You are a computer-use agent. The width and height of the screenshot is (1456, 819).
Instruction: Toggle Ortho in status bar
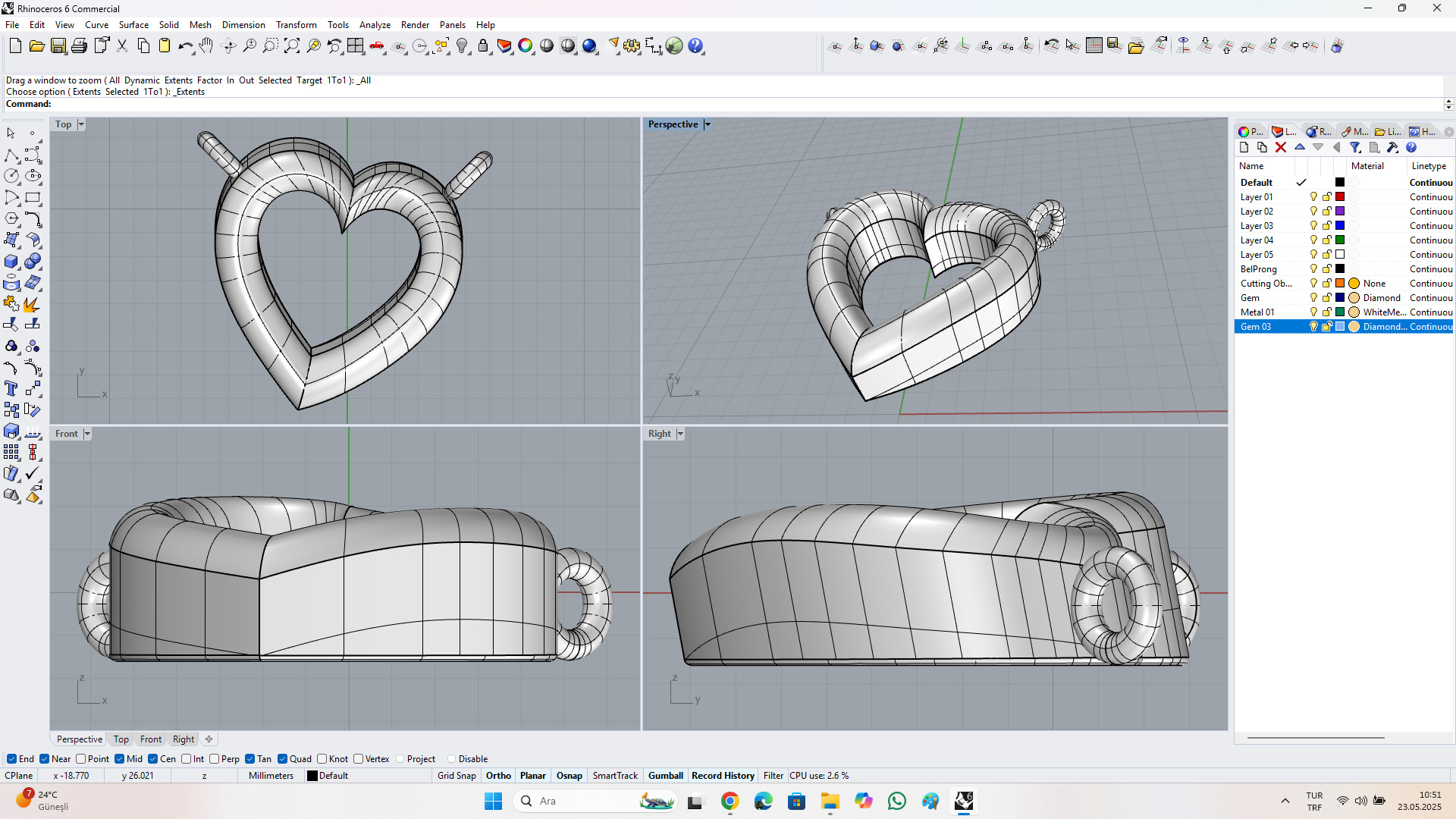coord(498,776)
